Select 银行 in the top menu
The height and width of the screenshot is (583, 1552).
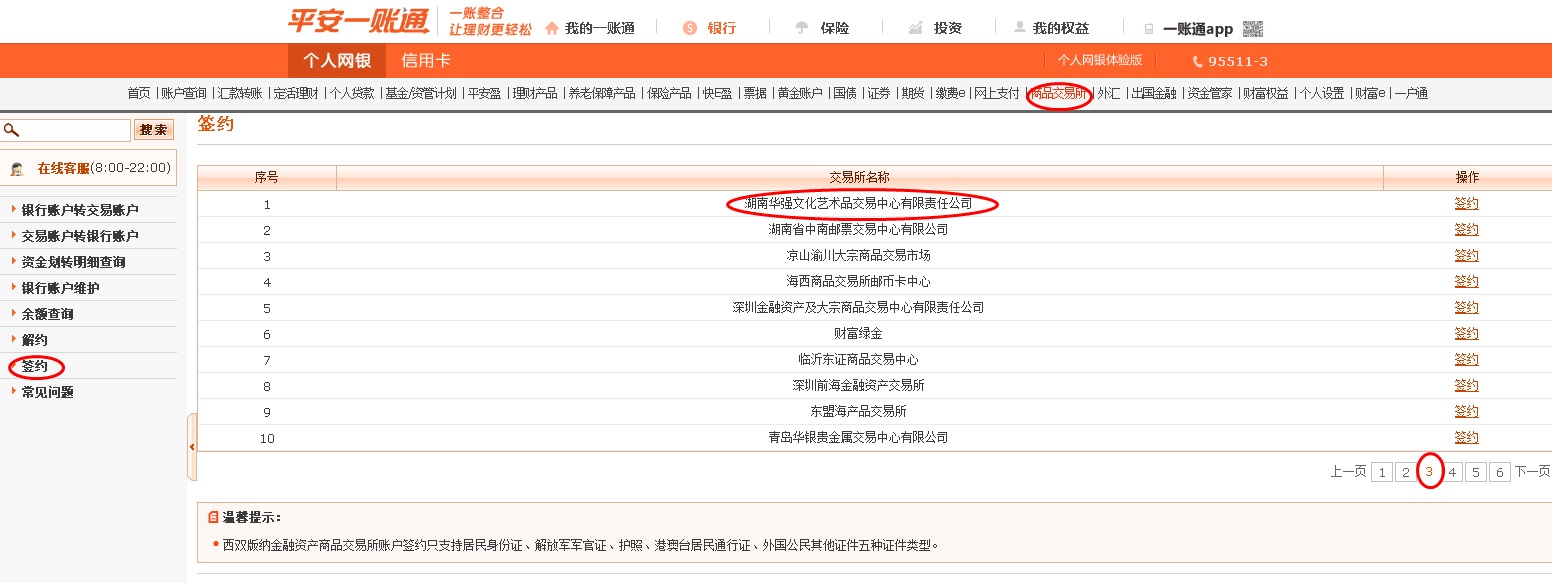pos(721,28)
